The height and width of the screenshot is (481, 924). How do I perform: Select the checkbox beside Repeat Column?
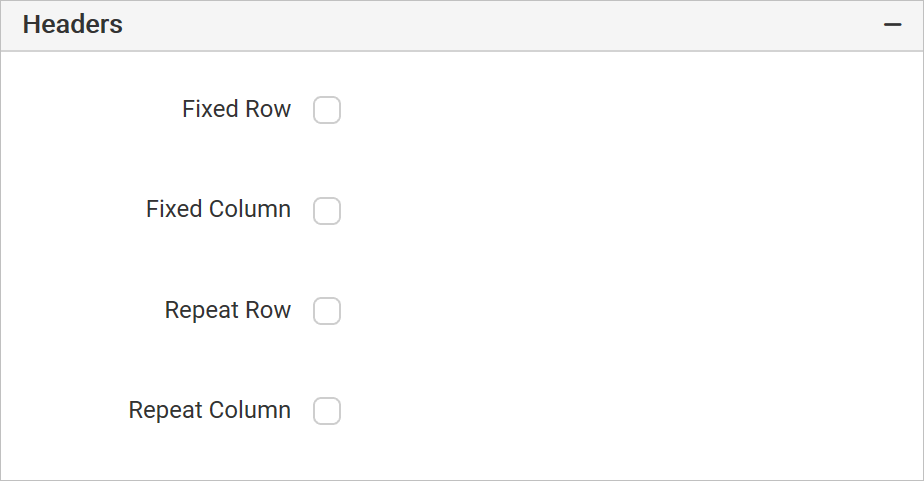point(327,411)
